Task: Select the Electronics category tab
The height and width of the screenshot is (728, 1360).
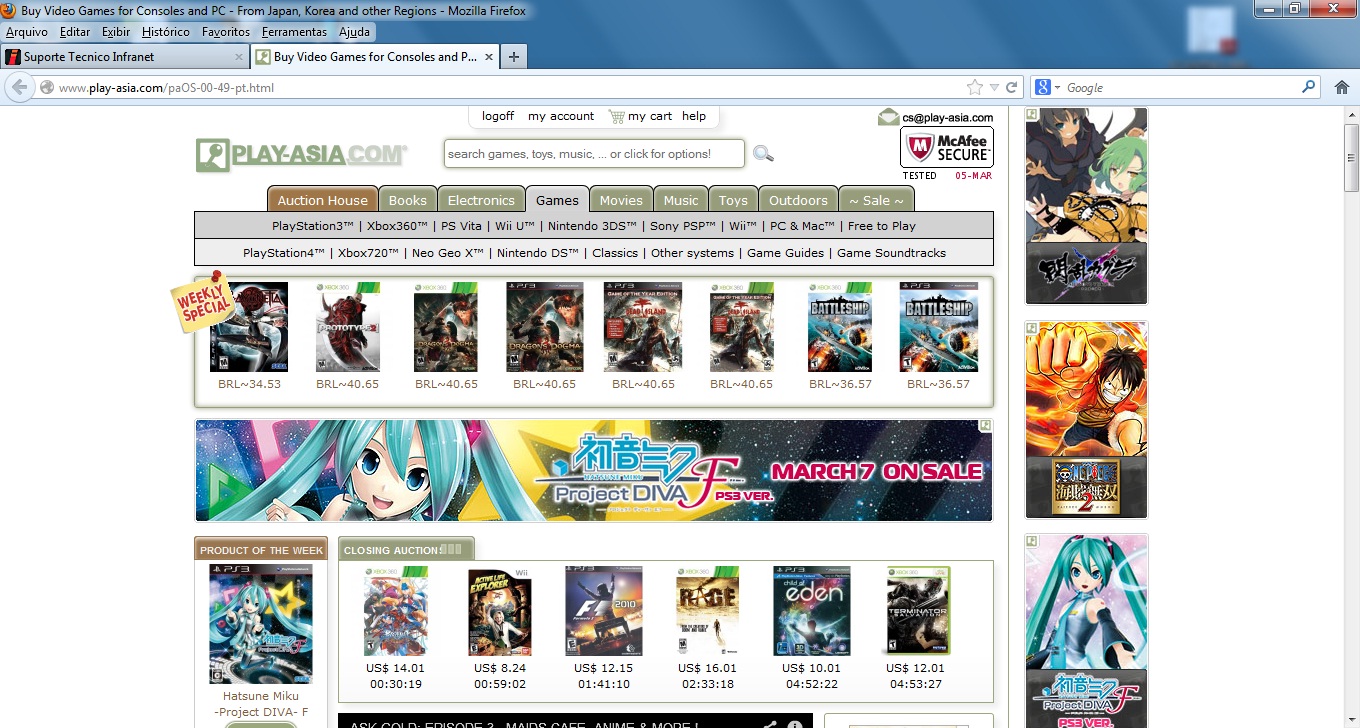Action: pos(481,200)
